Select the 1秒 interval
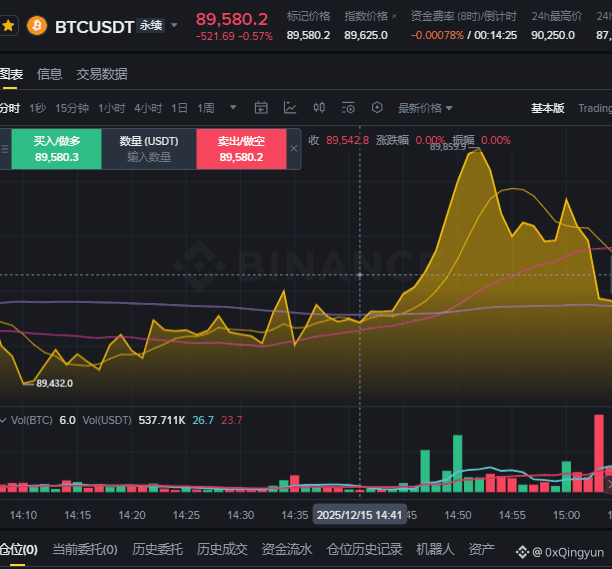This screenshot has height=569, width=612. [37, 108]
